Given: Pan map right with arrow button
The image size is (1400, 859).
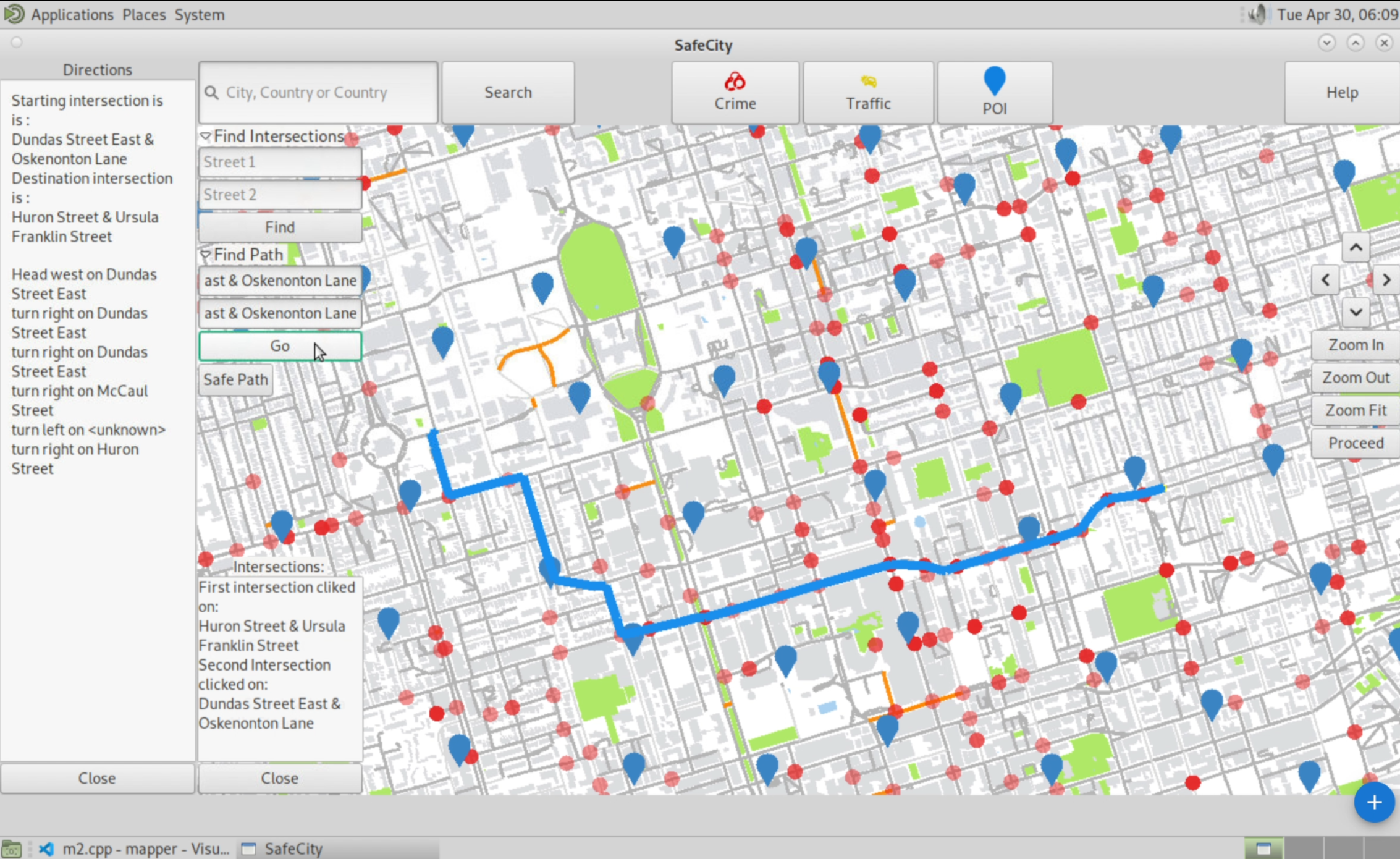Looking at the screenshot, I should tap(1386, 280).
